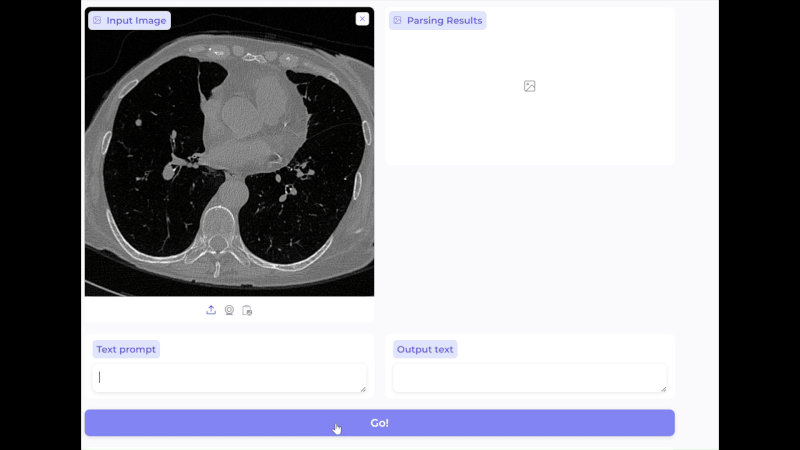
Task: Click the Text prompt box resize handle
Action: (x=362, y=388)
